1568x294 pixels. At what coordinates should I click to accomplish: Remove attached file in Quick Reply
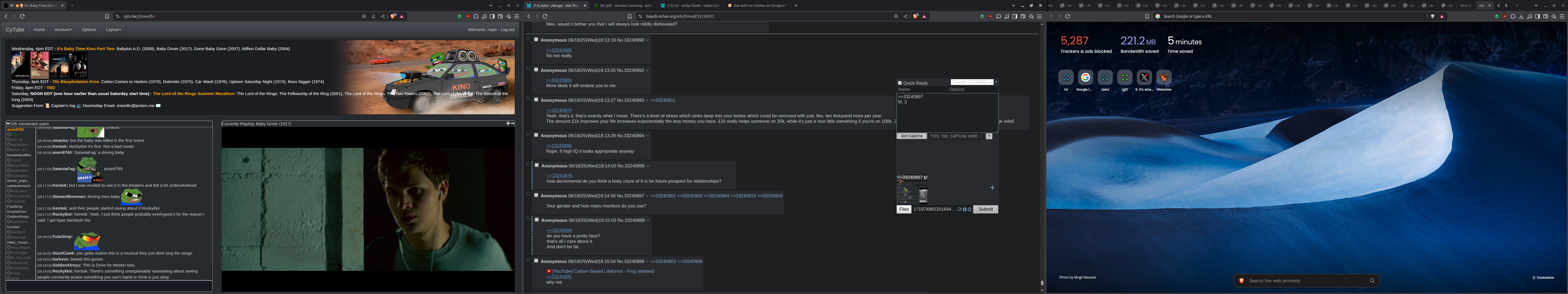[965, 209]
